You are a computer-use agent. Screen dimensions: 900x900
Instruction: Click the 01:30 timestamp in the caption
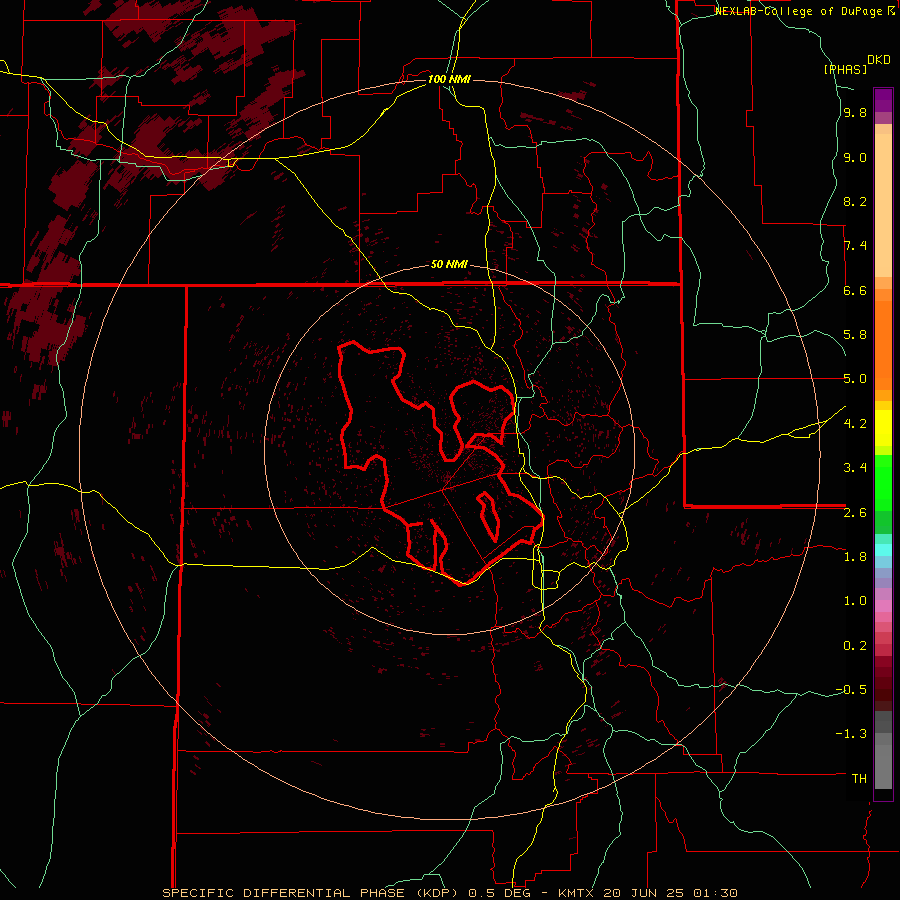pos(715,893)
